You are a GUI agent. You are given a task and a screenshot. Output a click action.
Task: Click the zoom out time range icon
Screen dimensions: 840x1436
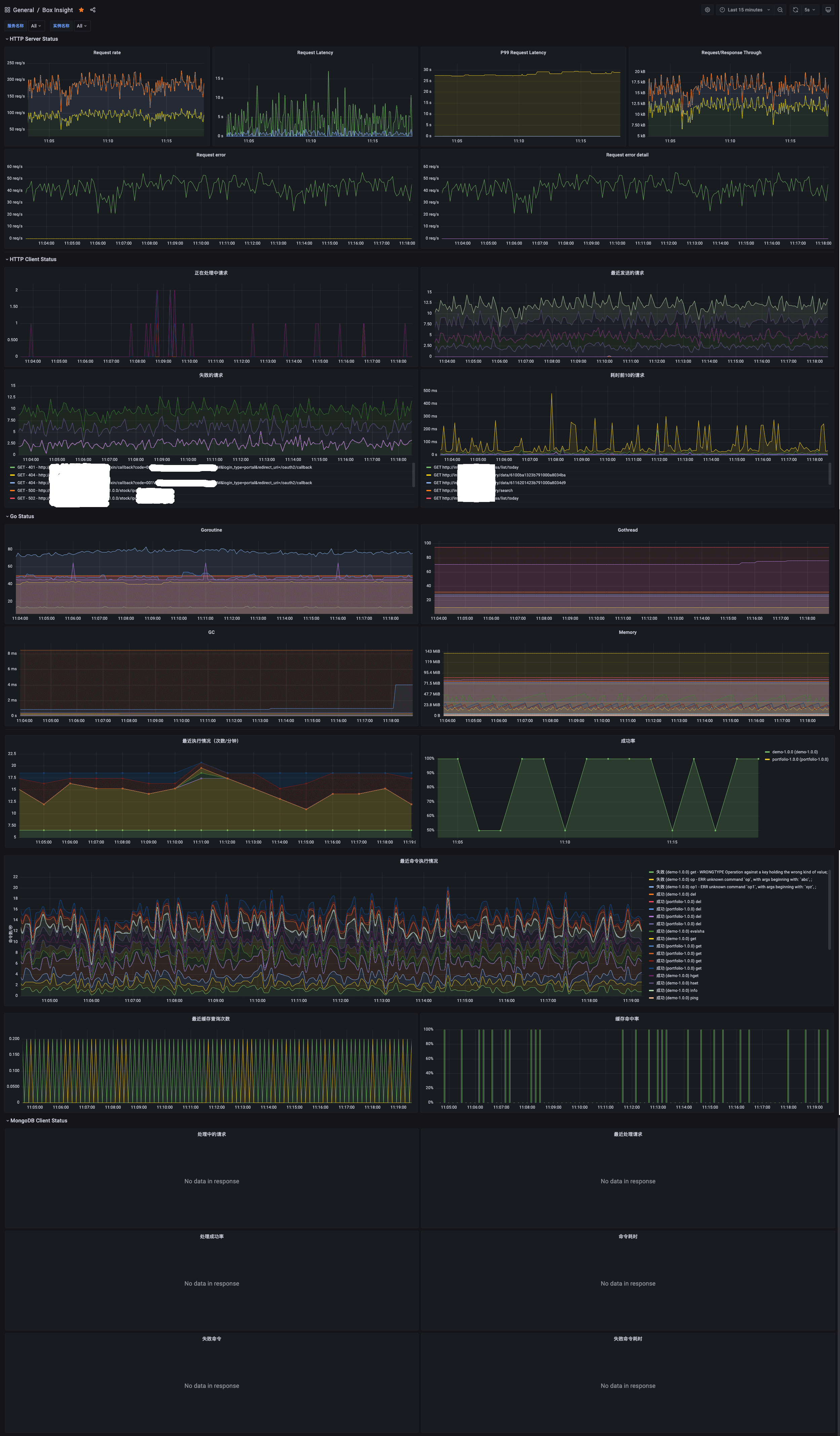click(x=780, y=10)
